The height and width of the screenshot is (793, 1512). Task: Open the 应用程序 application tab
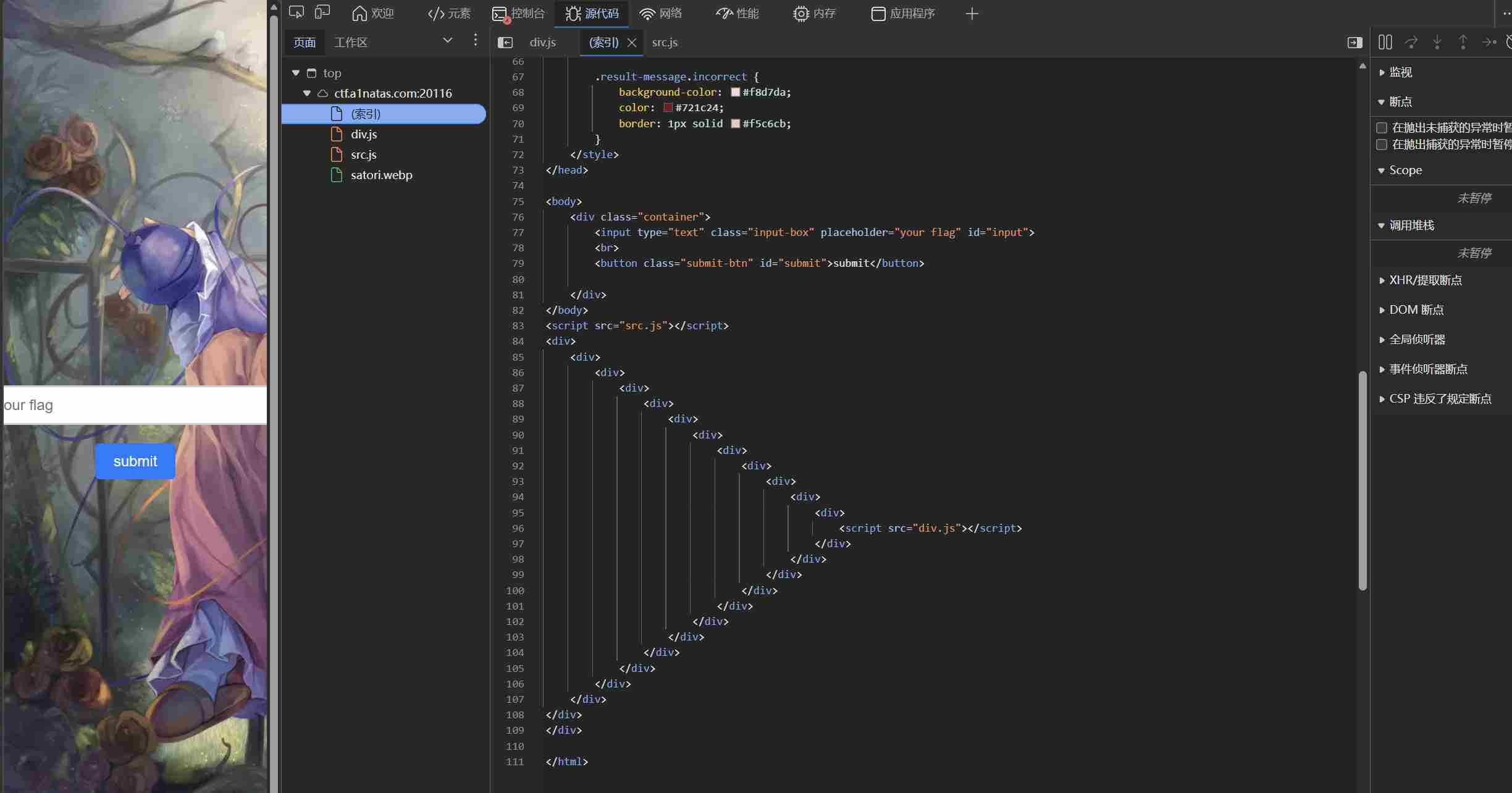click(903, 14)
